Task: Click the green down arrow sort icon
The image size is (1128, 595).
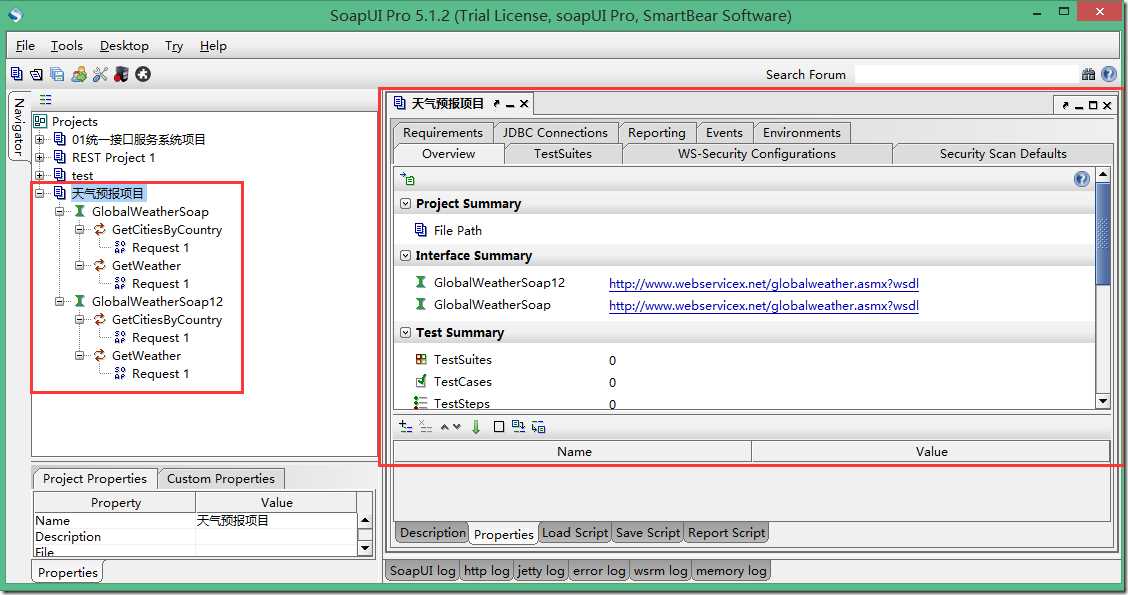Action: [x=476, y=427]
